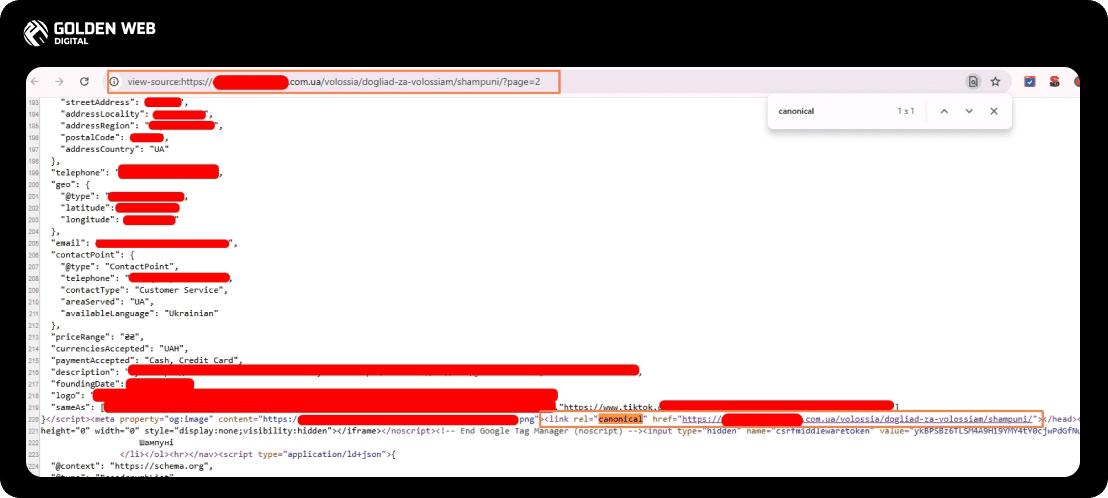Click the Golden Web Digital logo
The image size is (1108, 498).
click(x=89, y=32)
